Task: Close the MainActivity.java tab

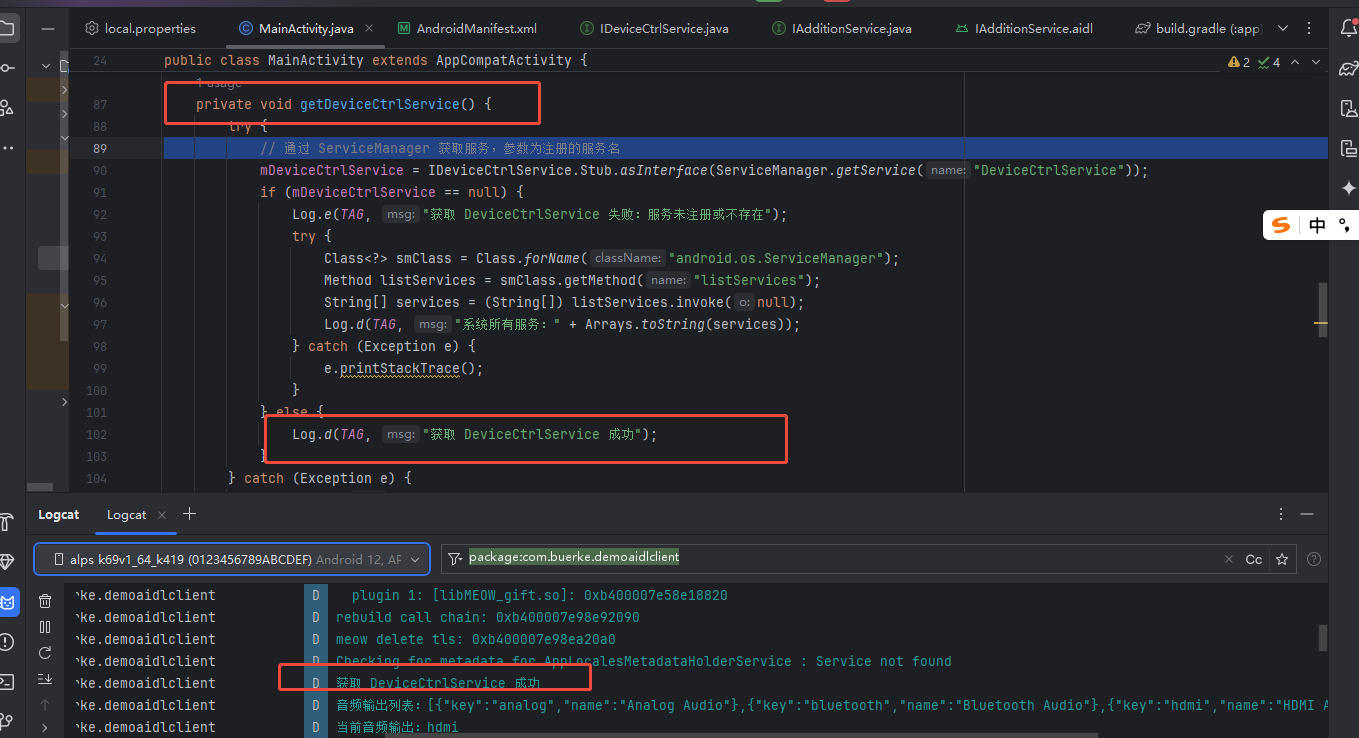Action: [x=369, y=28]
